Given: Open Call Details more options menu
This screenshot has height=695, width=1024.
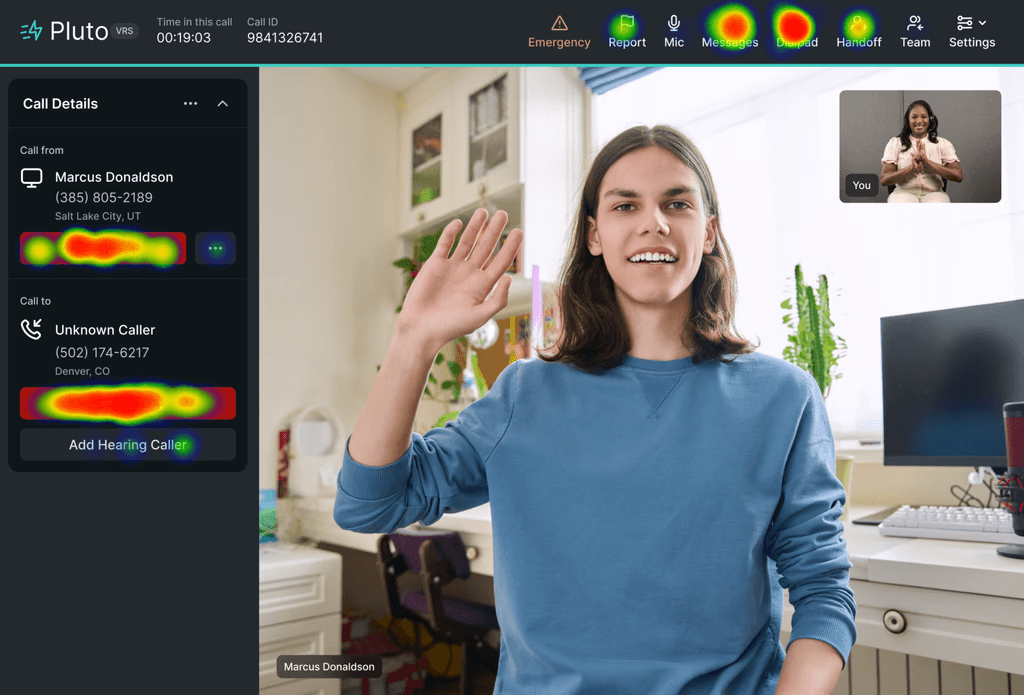Looking at the screenshot, I should click(x=190, y=103).
